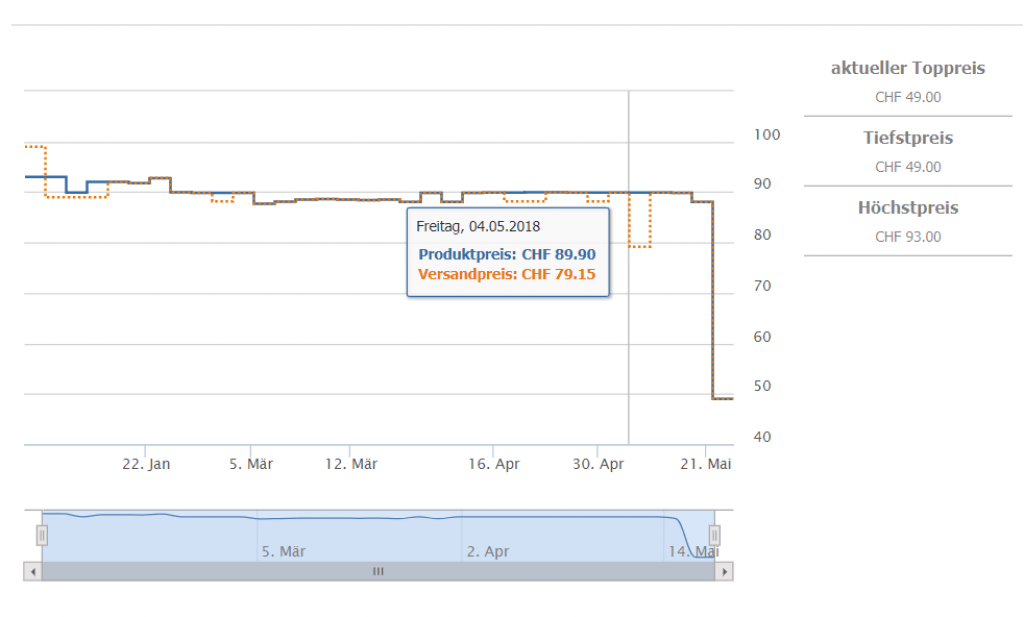The height and width of the screenshot is (617, 1024).
Task: Click the CHF 49.00 value under Tiefstpreis
Action: 908,167
